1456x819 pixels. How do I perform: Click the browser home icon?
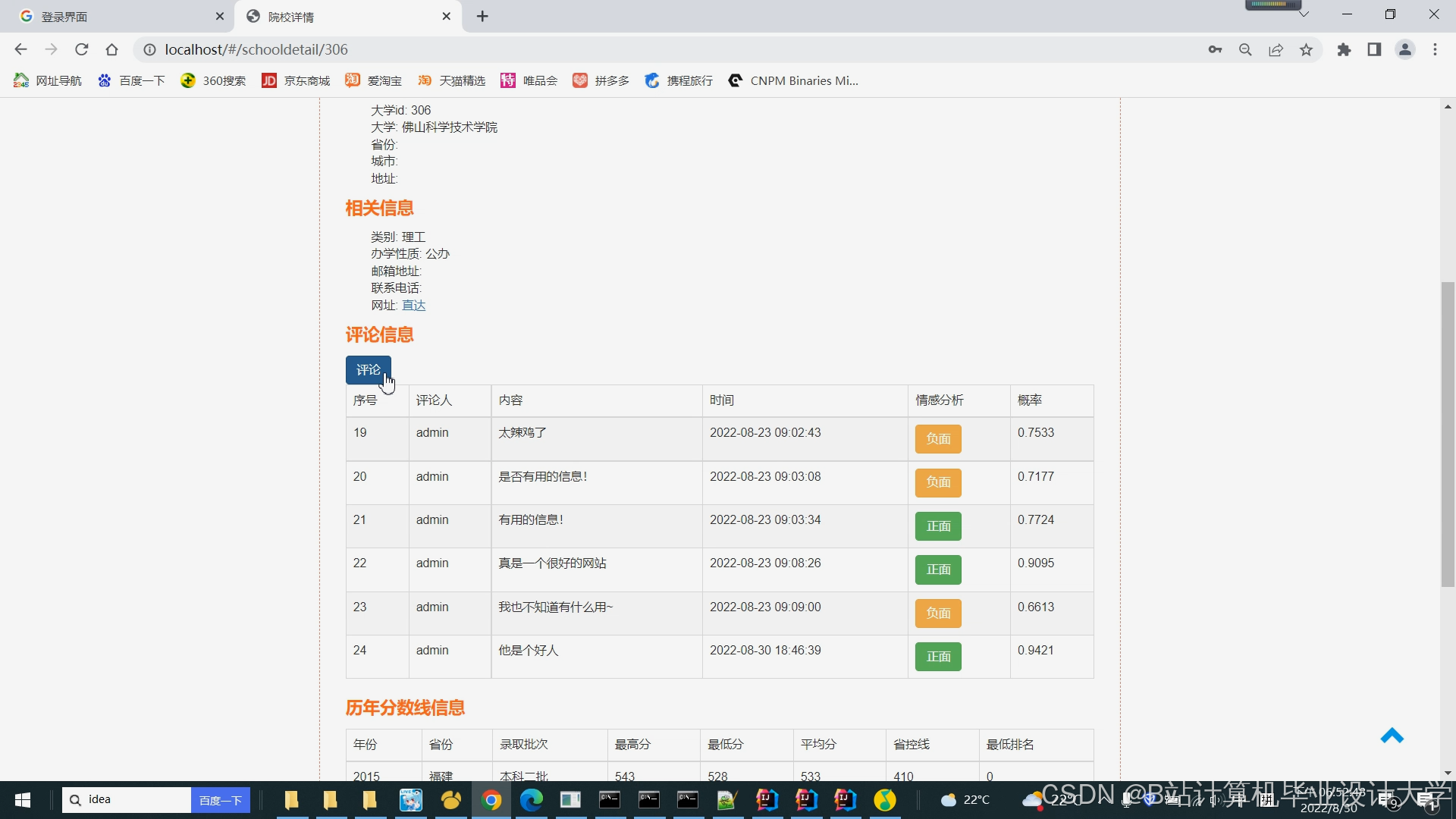click(x=112, y=50)
